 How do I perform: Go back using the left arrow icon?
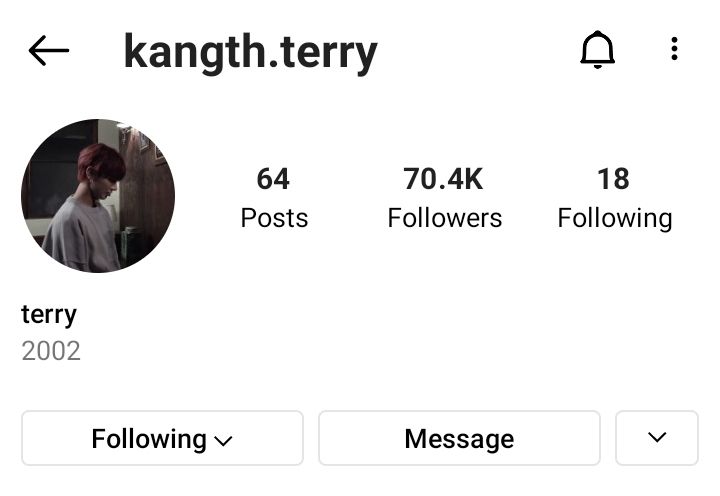[49, 50]
